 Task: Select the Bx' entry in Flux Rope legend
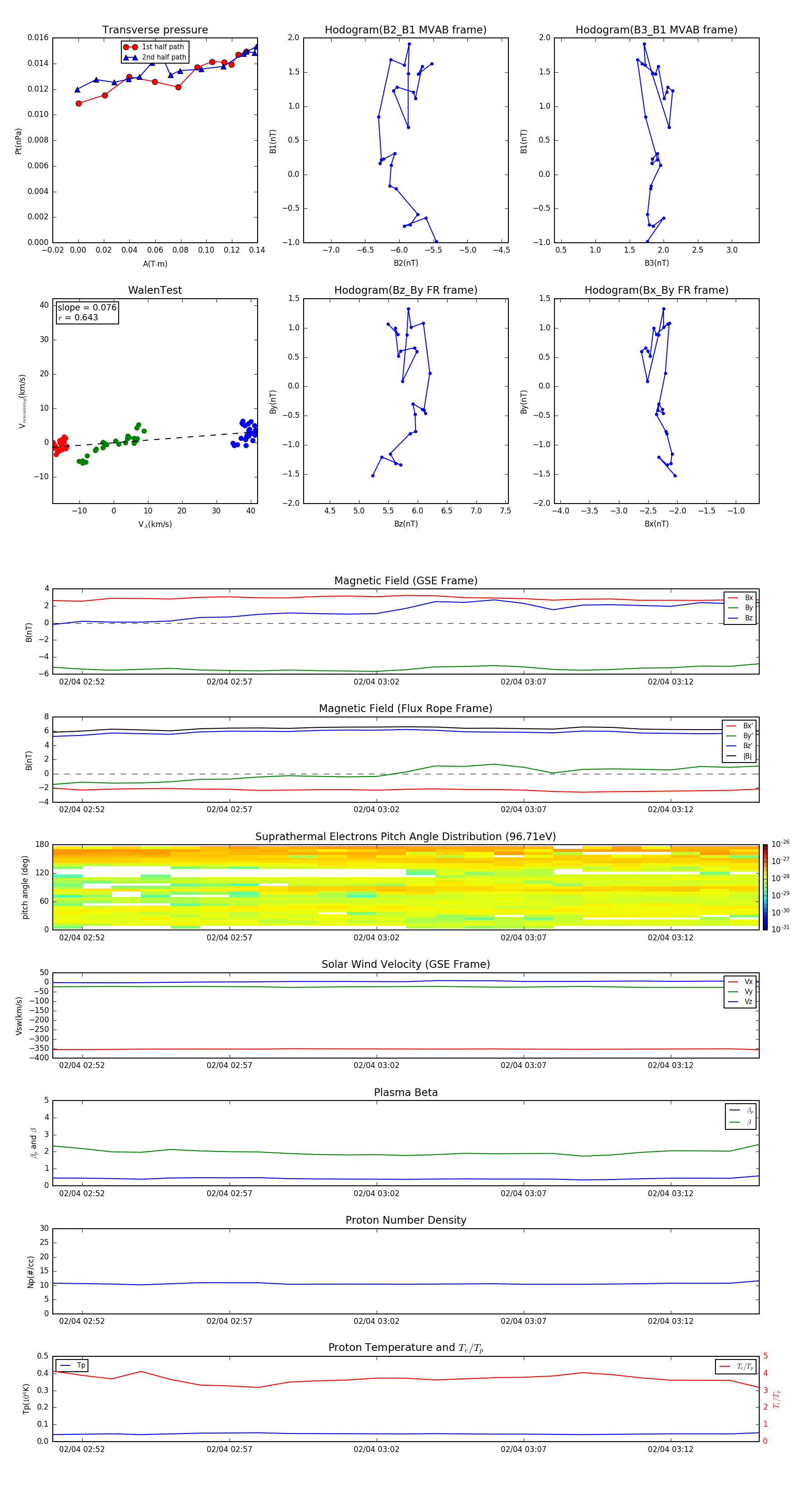click(x=740, y=726)
